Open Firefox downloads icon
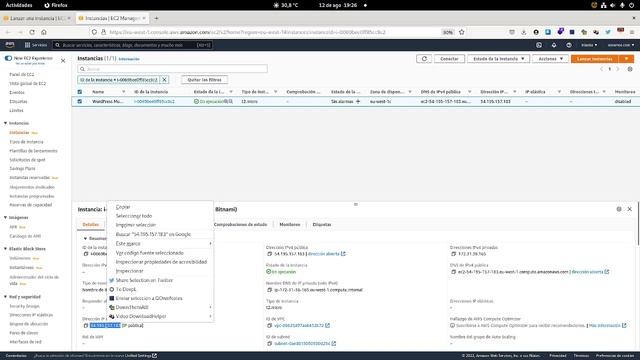The image size is (640, 360). coord(524,32)
